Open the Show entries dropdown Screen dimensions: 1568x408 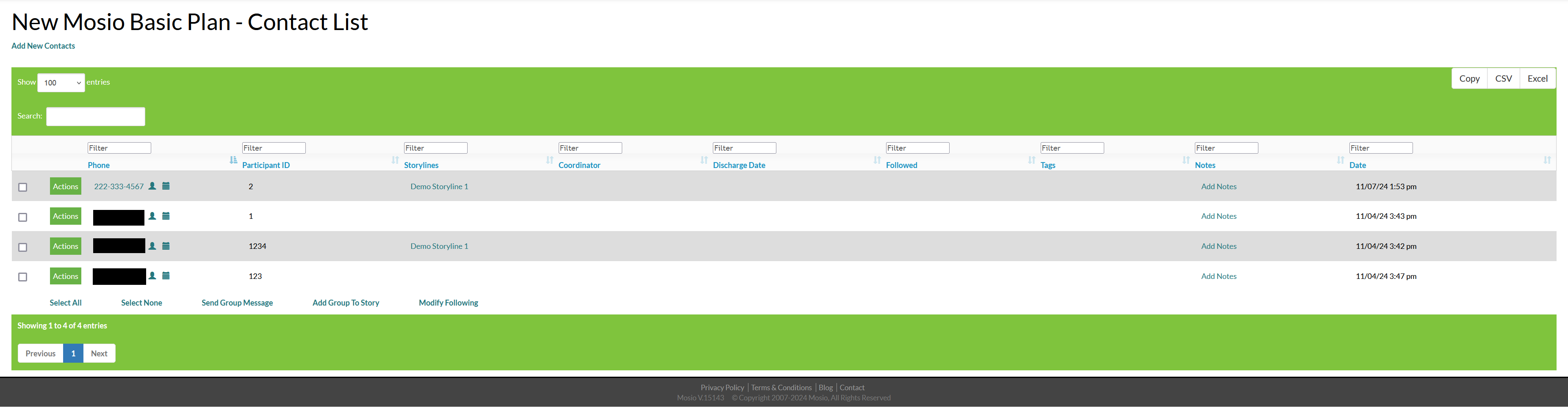(61, 83)
